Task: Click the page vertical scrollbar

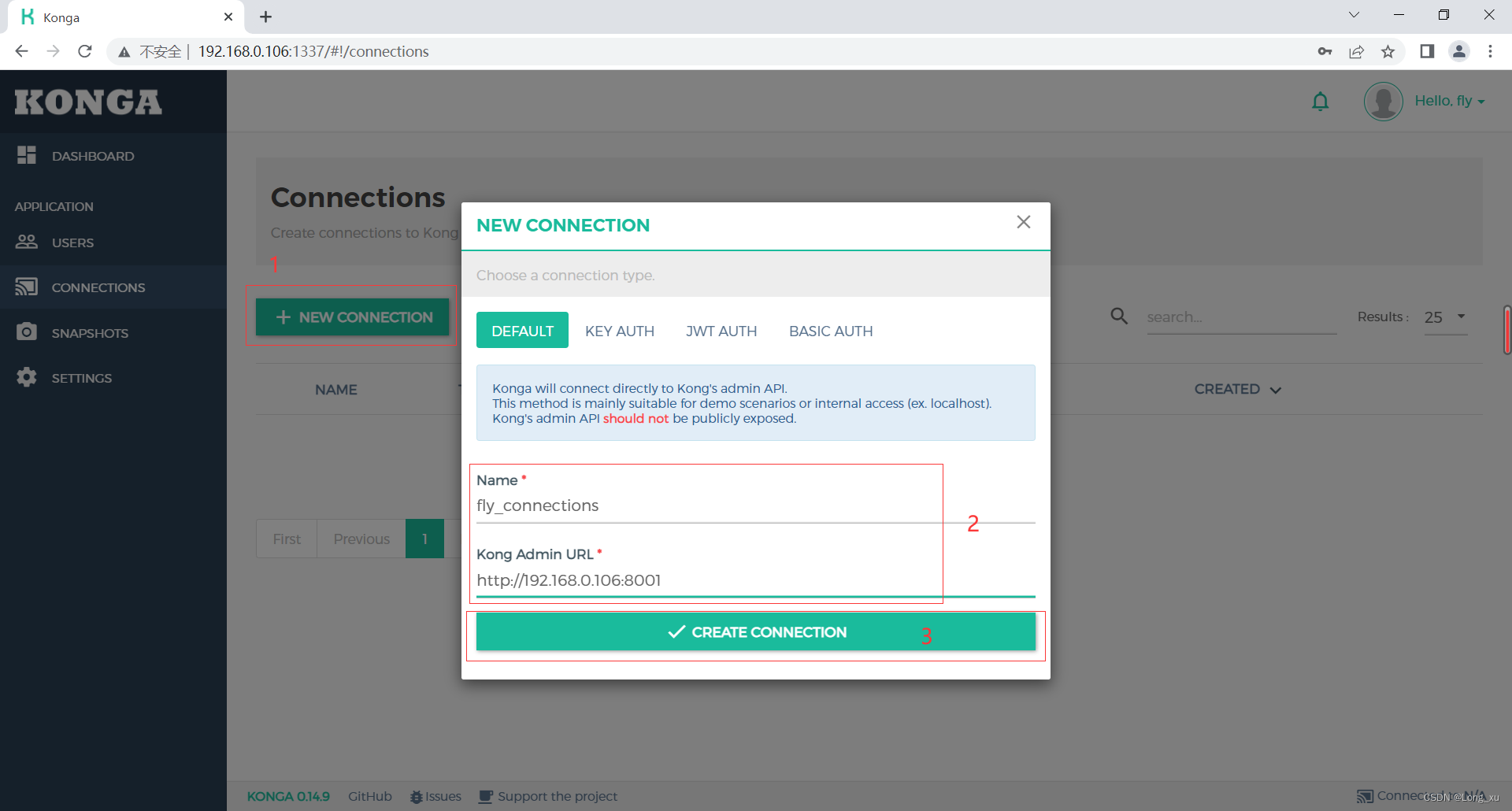Action: click(x=1506, y=331)
